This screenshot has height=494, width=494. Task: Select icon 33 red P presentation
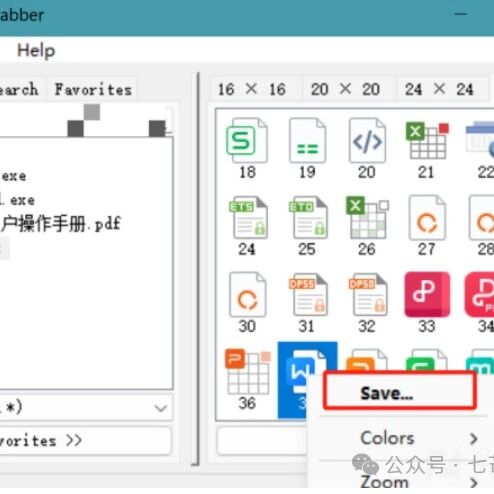click(427, 294)
